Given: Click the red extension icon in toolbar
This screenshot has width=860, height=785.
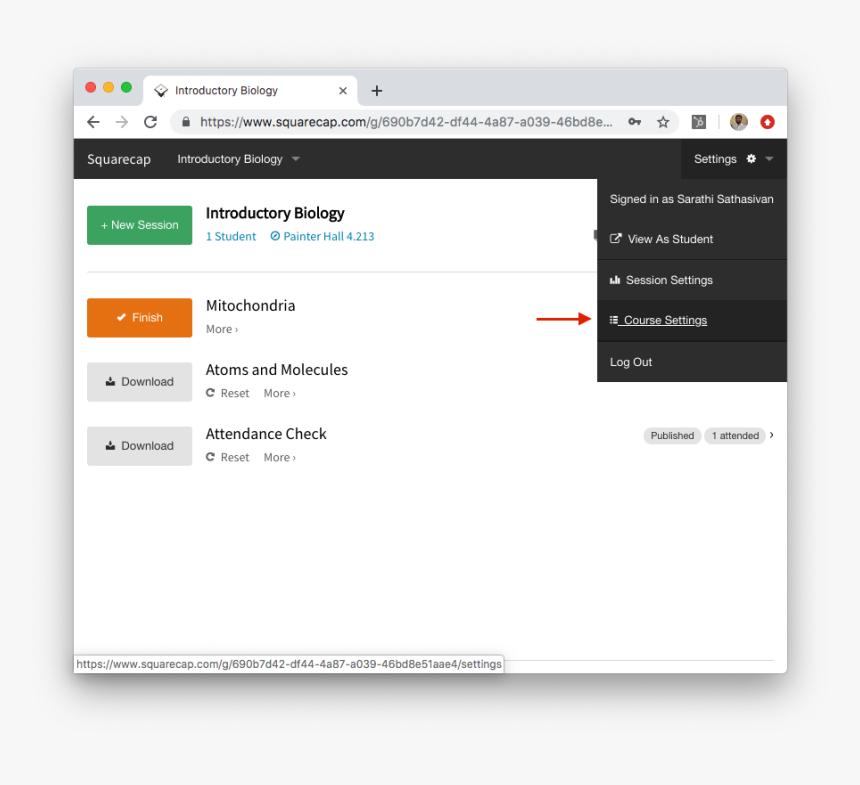Looking at the screenshot, I should 767,122.
